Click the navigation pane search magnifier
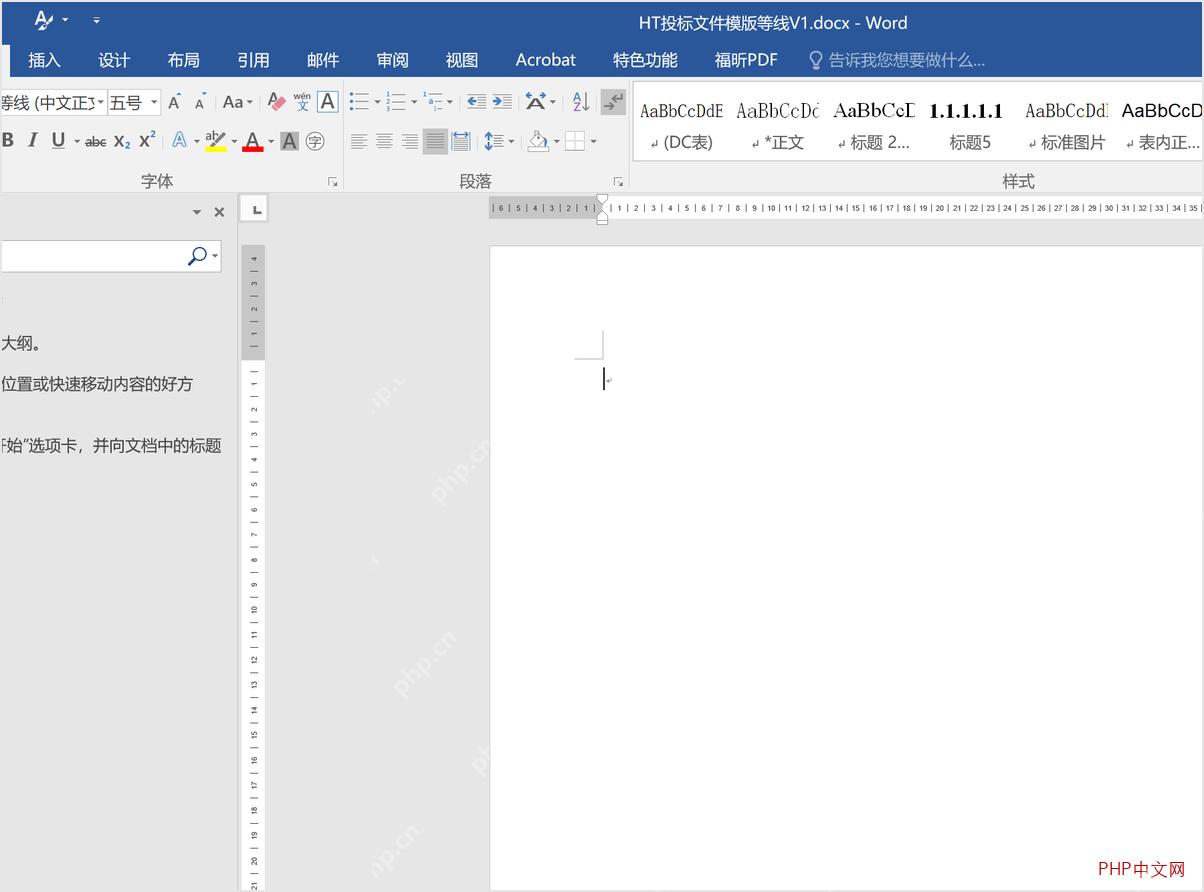This screenshot has height=892, width=1204. click(197, 256)
